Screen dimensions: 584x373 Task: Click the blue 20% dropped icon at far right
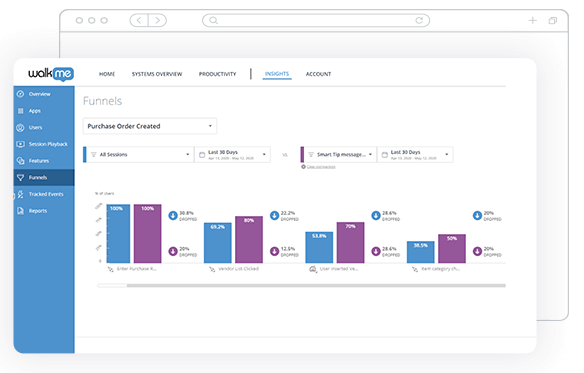pyautogui.click(x=477, y=215)
